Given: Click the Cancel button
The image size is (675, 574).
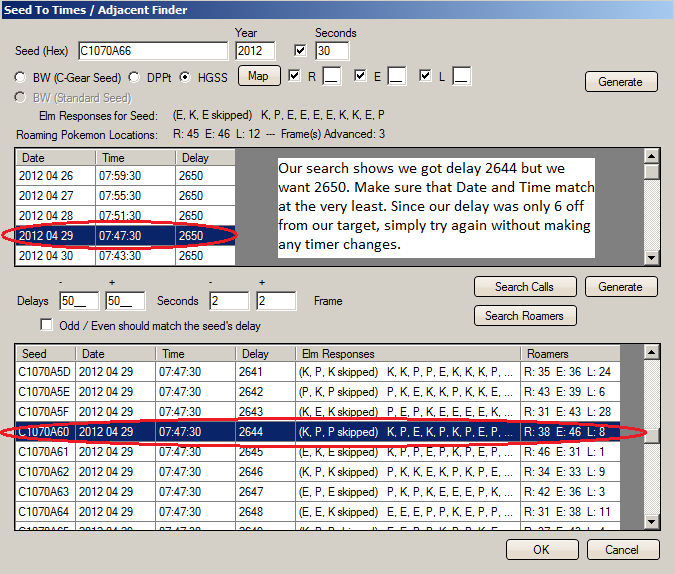Looking at the screenshot, I should pyautogui.click(x=623, y=550).
